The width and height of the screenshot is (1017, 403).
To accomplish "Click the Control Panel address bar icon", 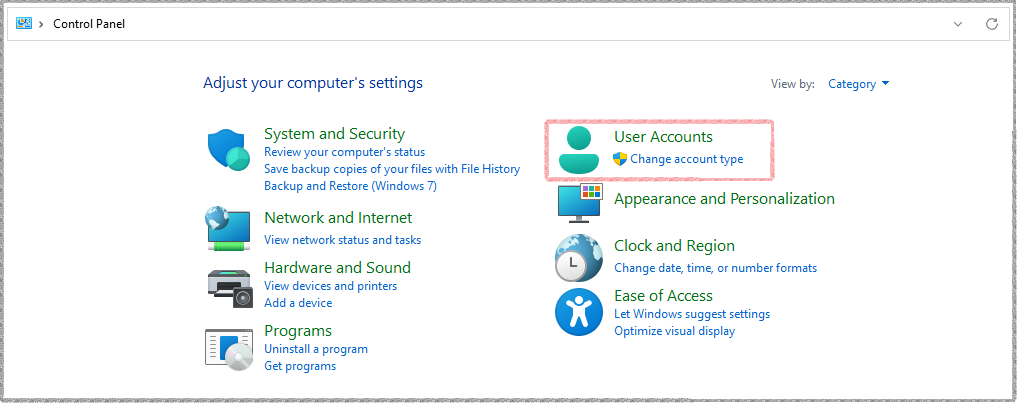I will [x=24, y=24].
